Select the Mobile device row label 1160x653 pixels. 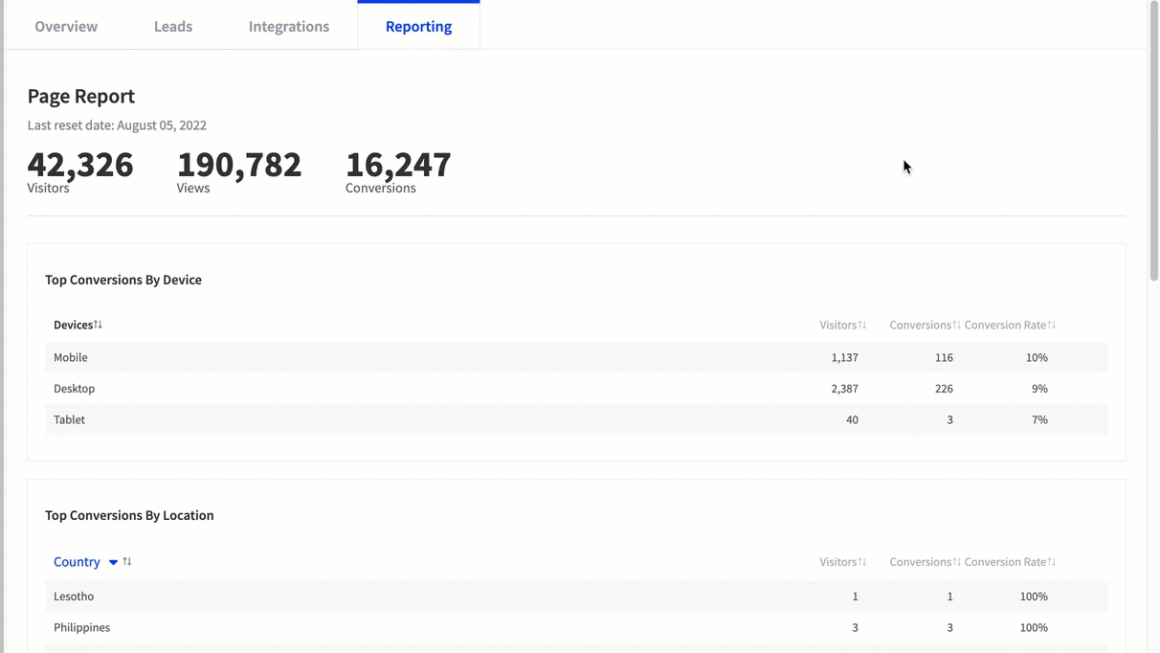[x=70, y=357]
